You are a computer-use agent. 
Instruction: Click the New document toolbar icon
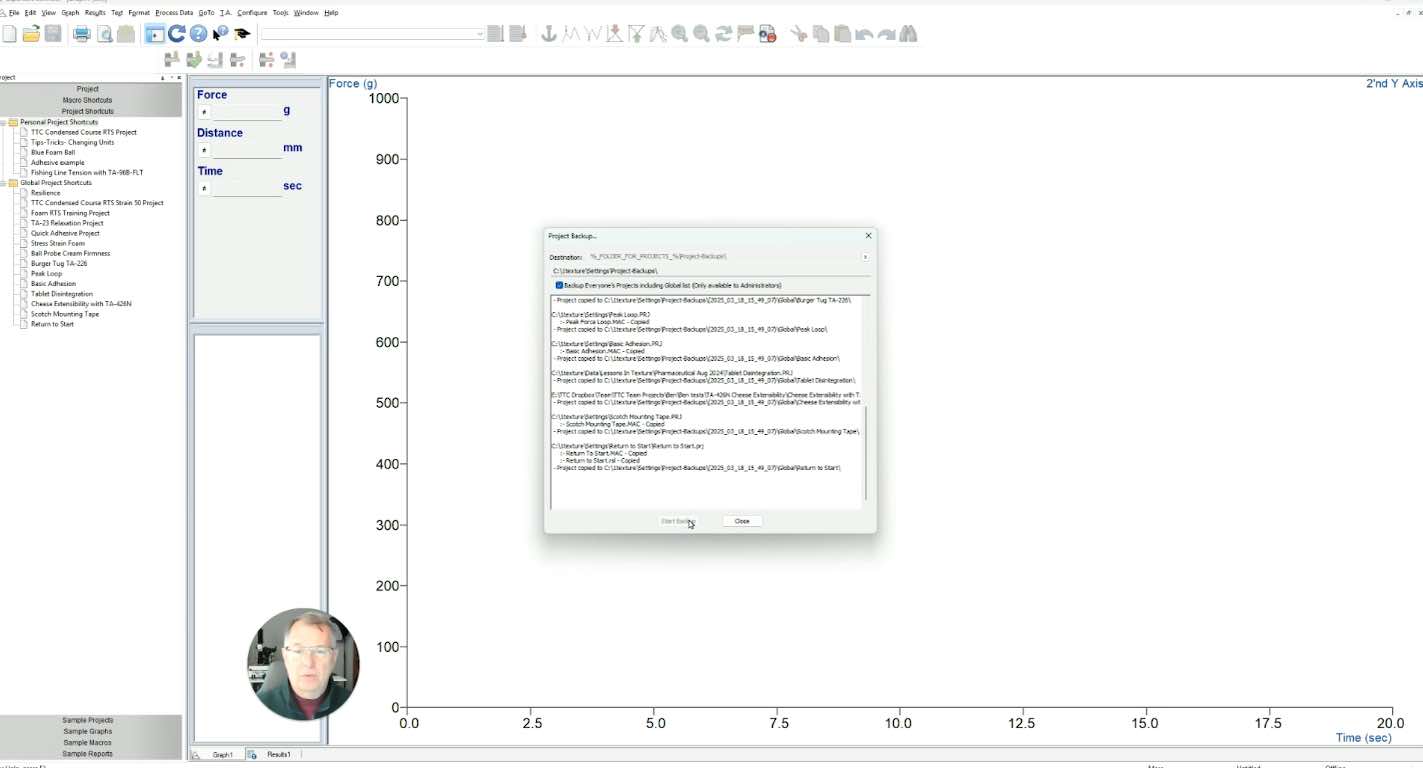click(10, 33)
